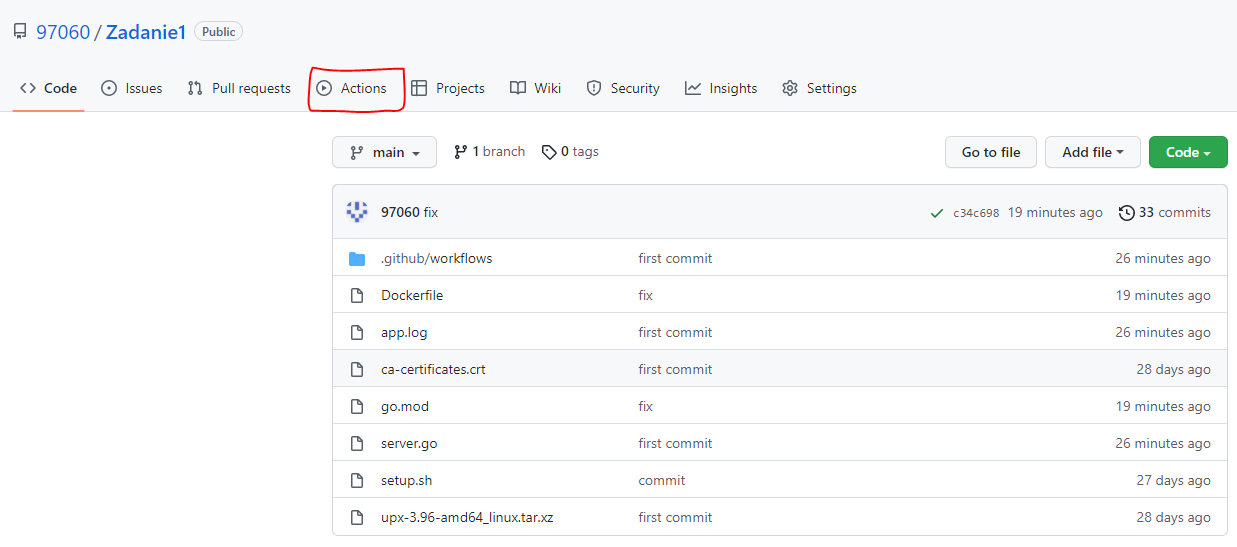The width and height of the screenshot is (1237, 547).
Task: Open the app.log file
Action: (404, 333)
